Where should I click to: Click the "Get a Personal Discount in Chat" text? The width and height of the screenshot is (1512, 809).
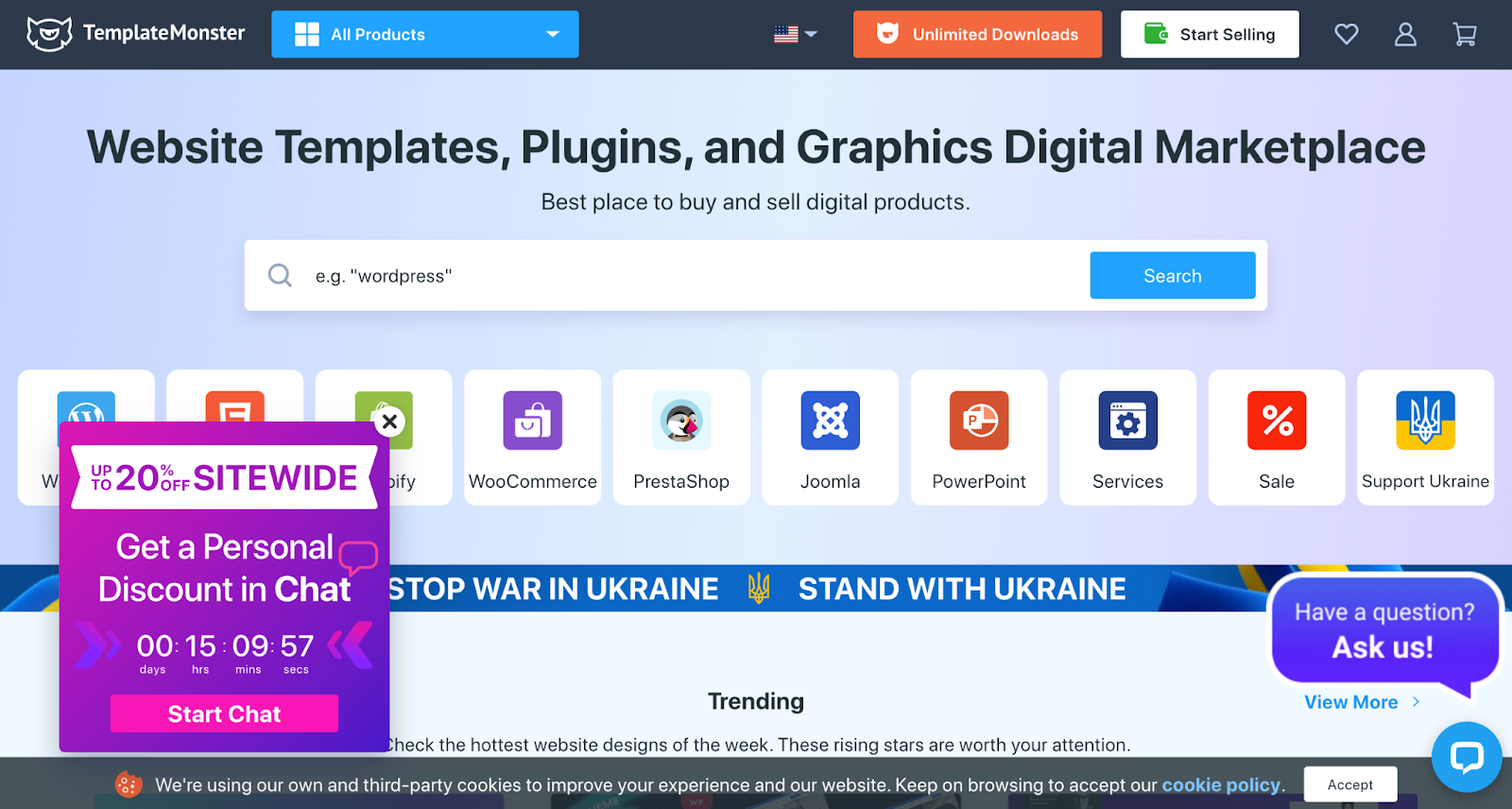pyautogui.click(x=225, y=568)
